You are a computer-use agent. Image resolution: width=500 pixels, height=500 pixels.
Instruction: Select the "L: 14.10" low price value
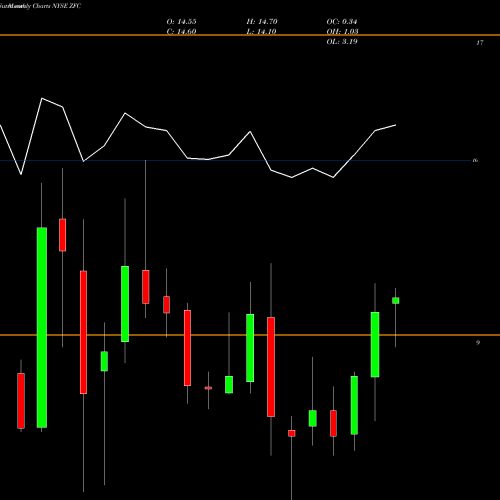(x=261, y=32)
